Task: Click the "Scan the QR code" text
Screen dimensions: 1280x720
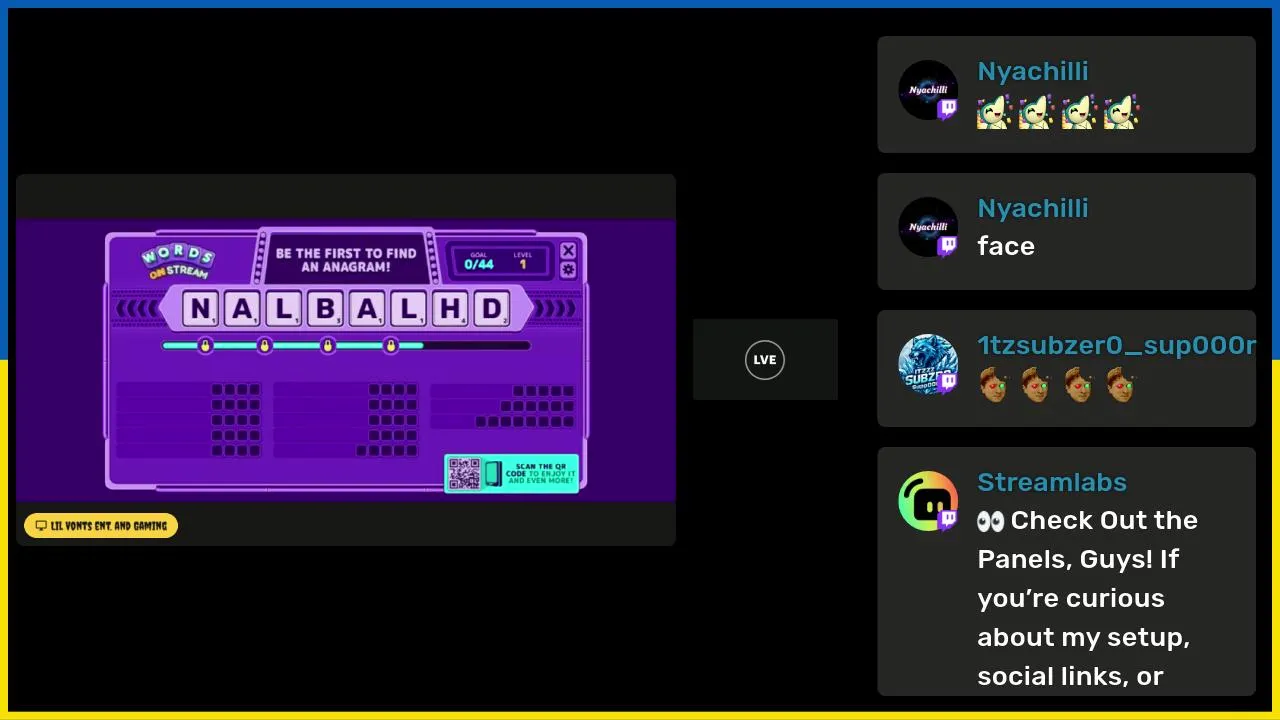Action: click(540, 474)
